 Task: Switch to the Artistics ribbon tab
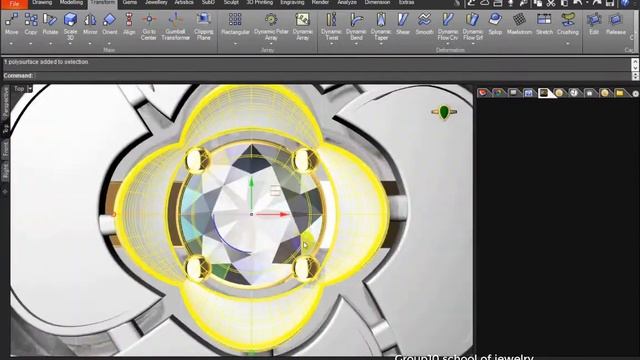[184, 3]
